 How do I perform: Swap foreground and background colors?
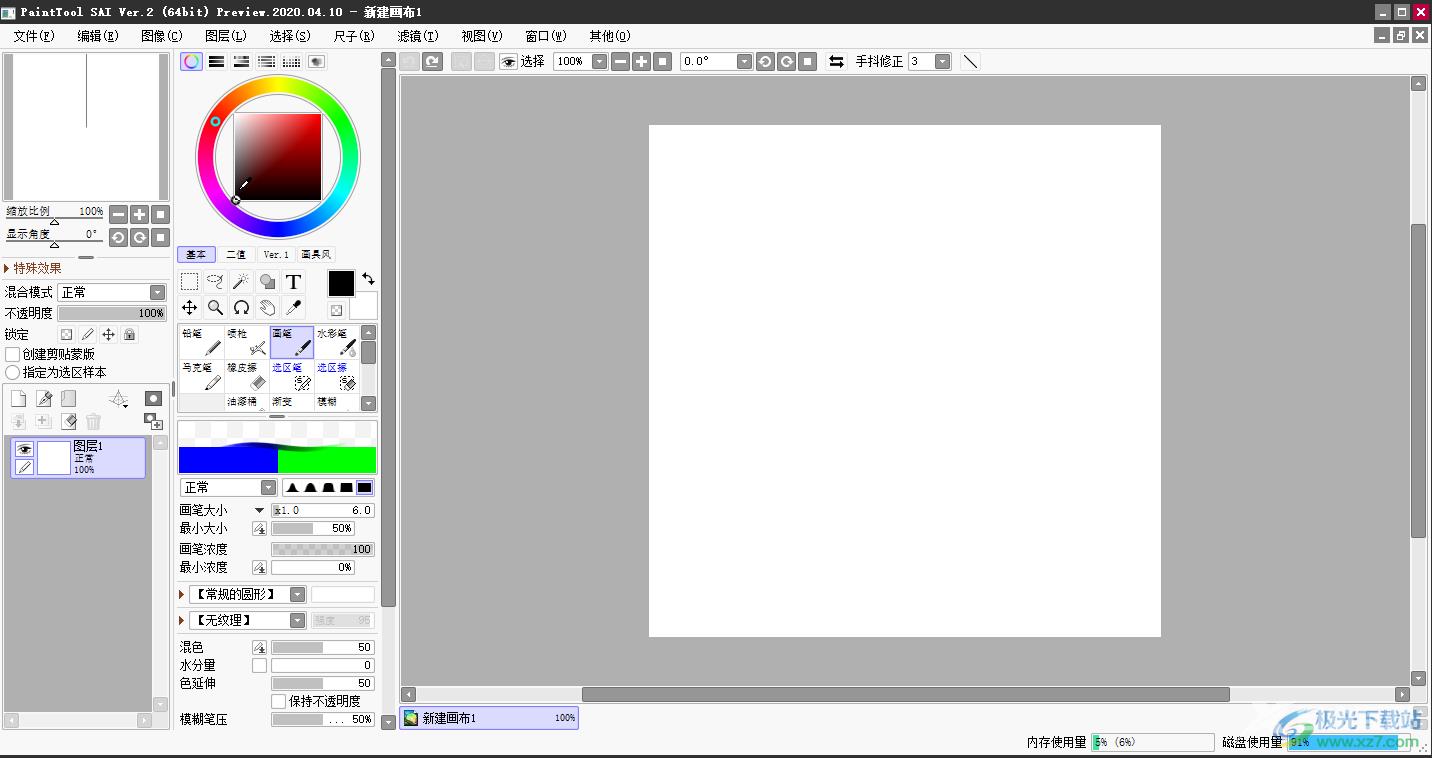point(368,279)
